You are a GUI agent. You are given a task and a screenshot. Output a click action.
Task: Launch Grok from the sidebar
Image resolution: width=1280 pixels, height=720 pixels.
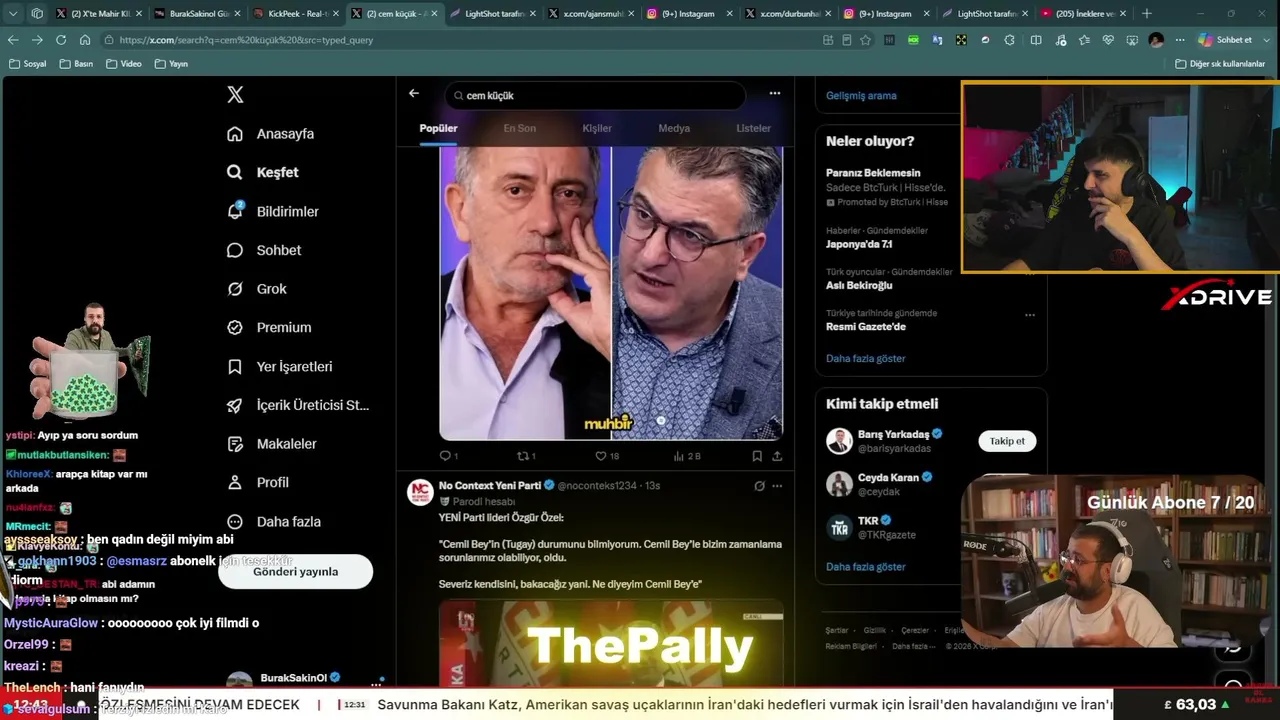257,289
